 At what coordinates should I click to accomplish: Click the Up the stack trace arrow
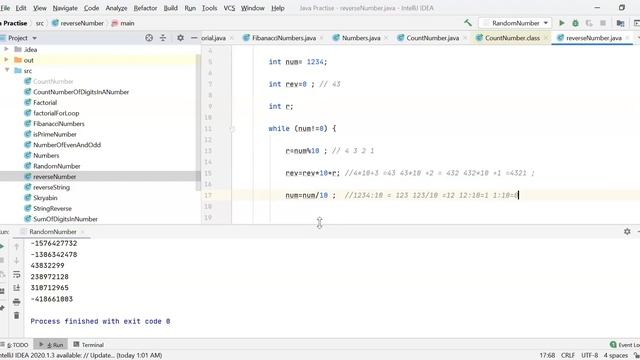pyautogui.click(x=17, y=247)
